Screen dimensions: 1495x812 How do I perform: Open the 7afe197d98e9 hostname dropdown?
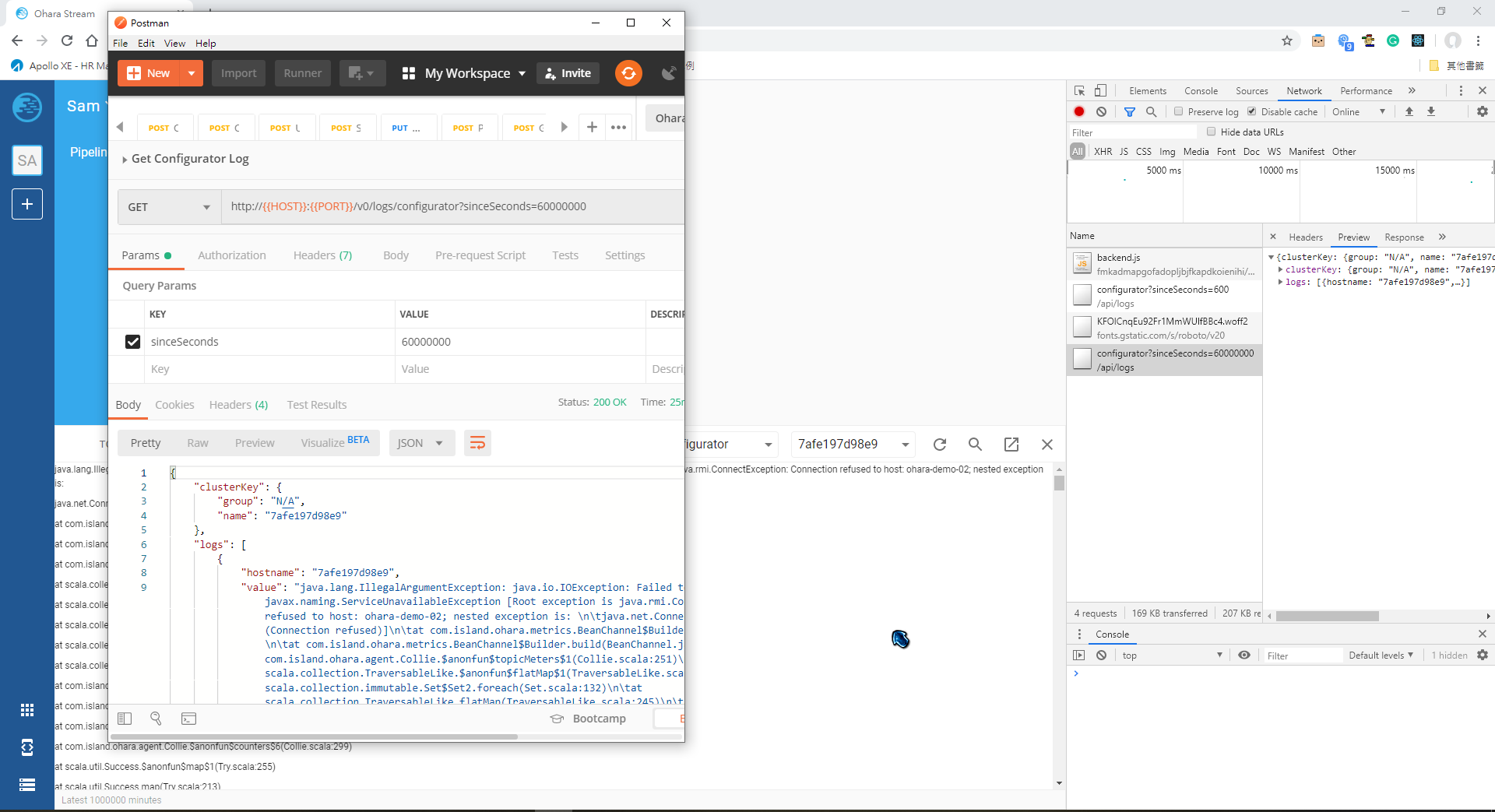[x=853, y=444]
